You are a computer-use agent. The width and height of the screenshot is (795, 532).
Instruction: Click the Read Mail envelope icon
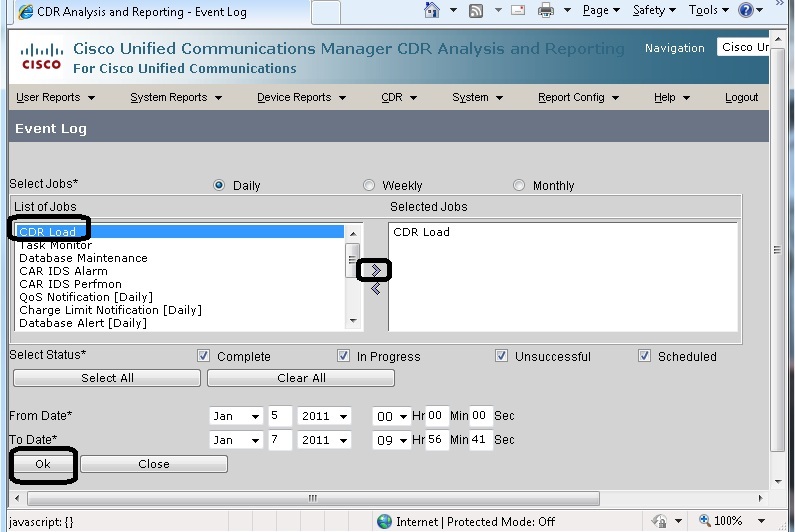(x=518, y=10)
